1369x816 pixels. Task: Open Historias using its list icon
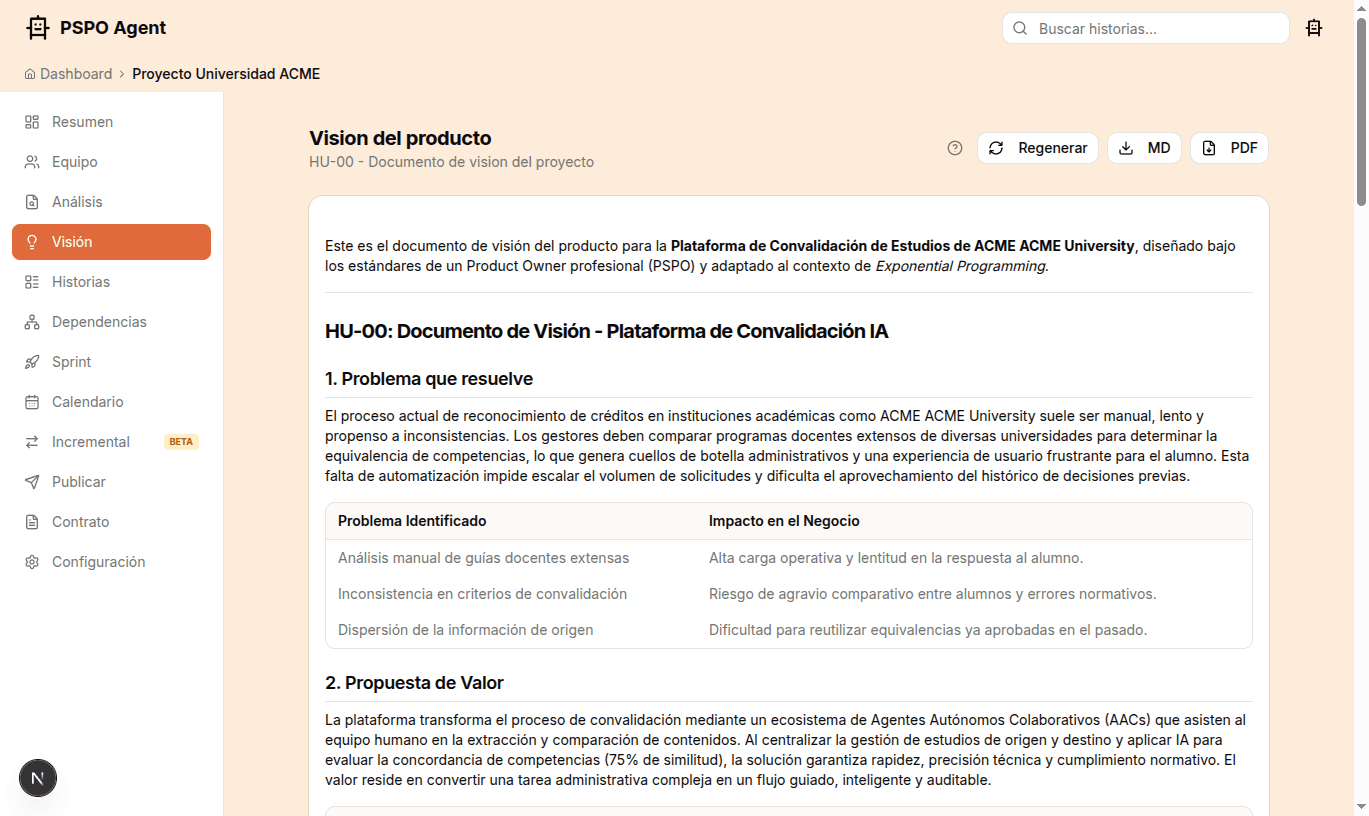pos(31,281)
